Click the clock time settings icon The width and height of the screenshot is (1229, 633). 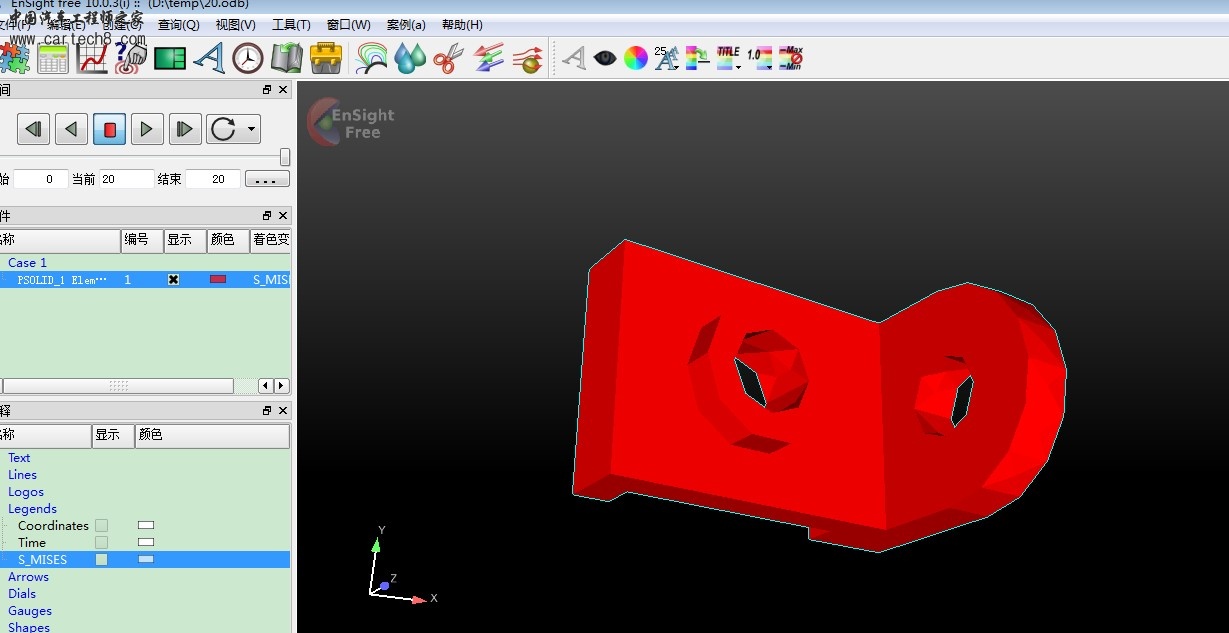(x=247, y=59)
